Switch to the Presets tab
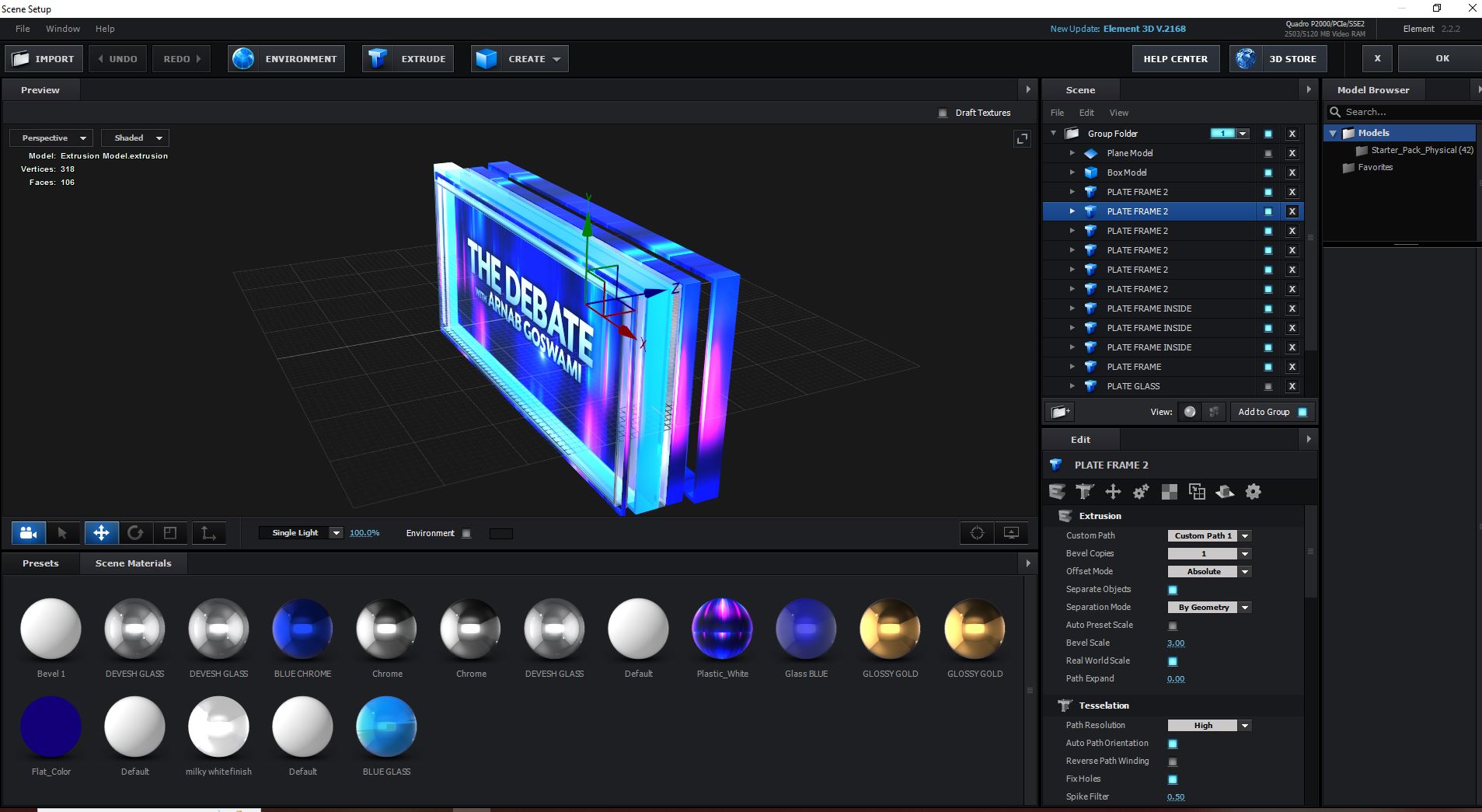The width and height of the screenshot is (1482, 812). coord(40,563)
